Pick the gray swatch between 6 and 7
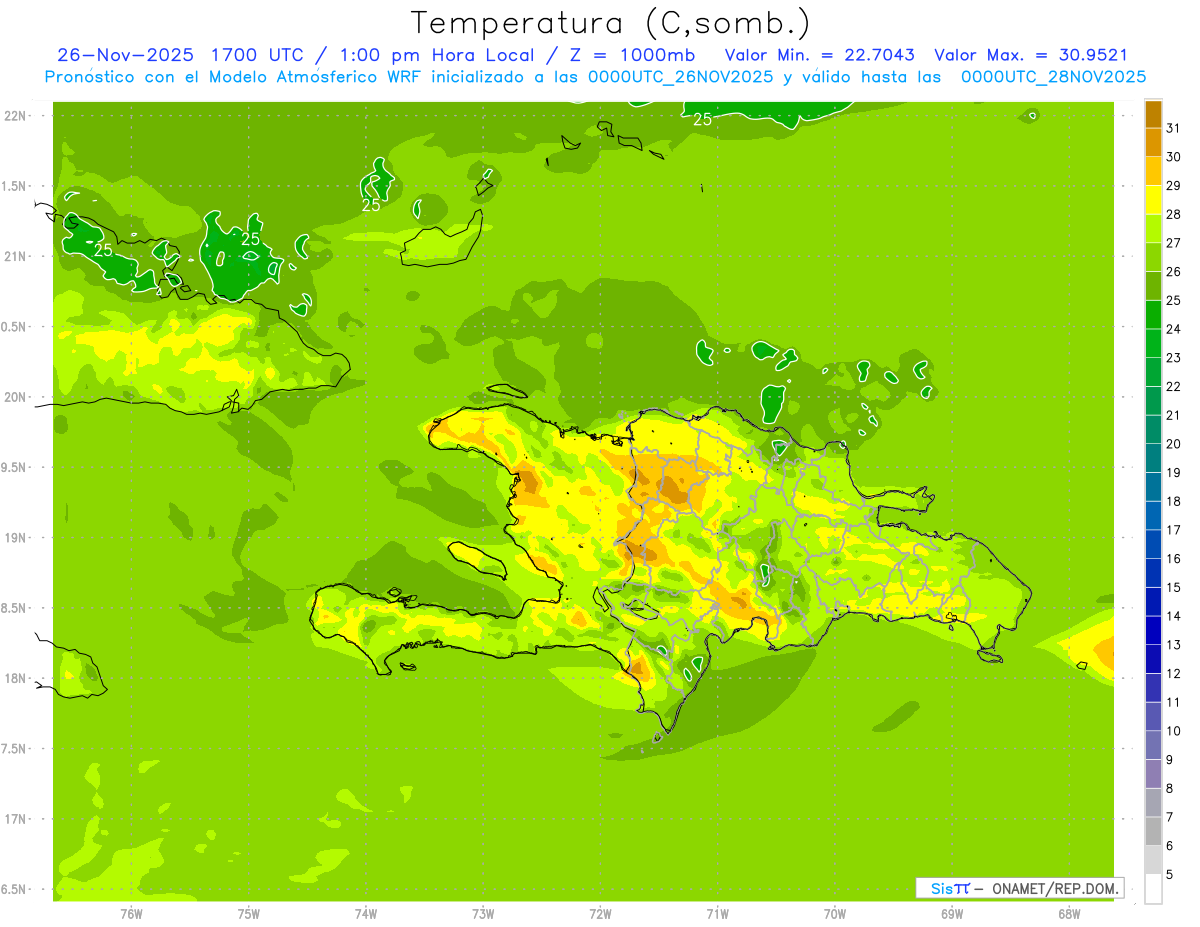 pyautogui.click(x=1153, y=831)
